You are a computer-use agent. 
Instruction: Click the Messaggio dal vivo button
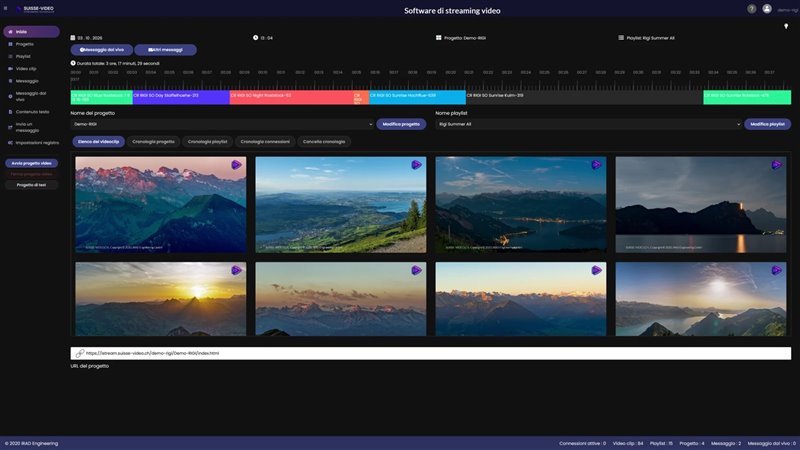102,50
